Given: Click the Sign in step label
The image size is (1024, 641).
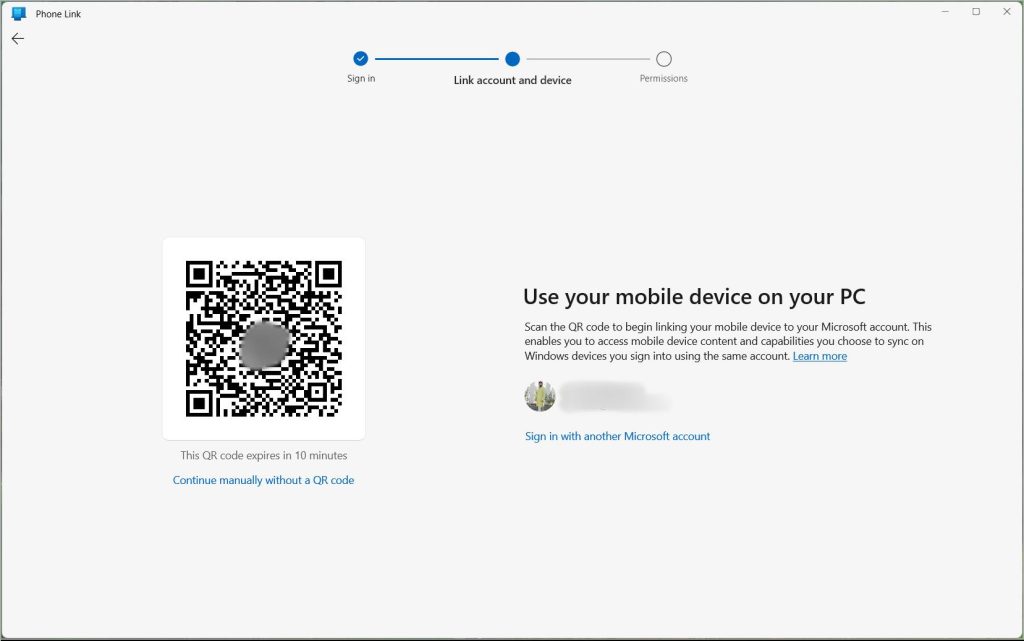Looking at the screenshot, I should (361, 78).
